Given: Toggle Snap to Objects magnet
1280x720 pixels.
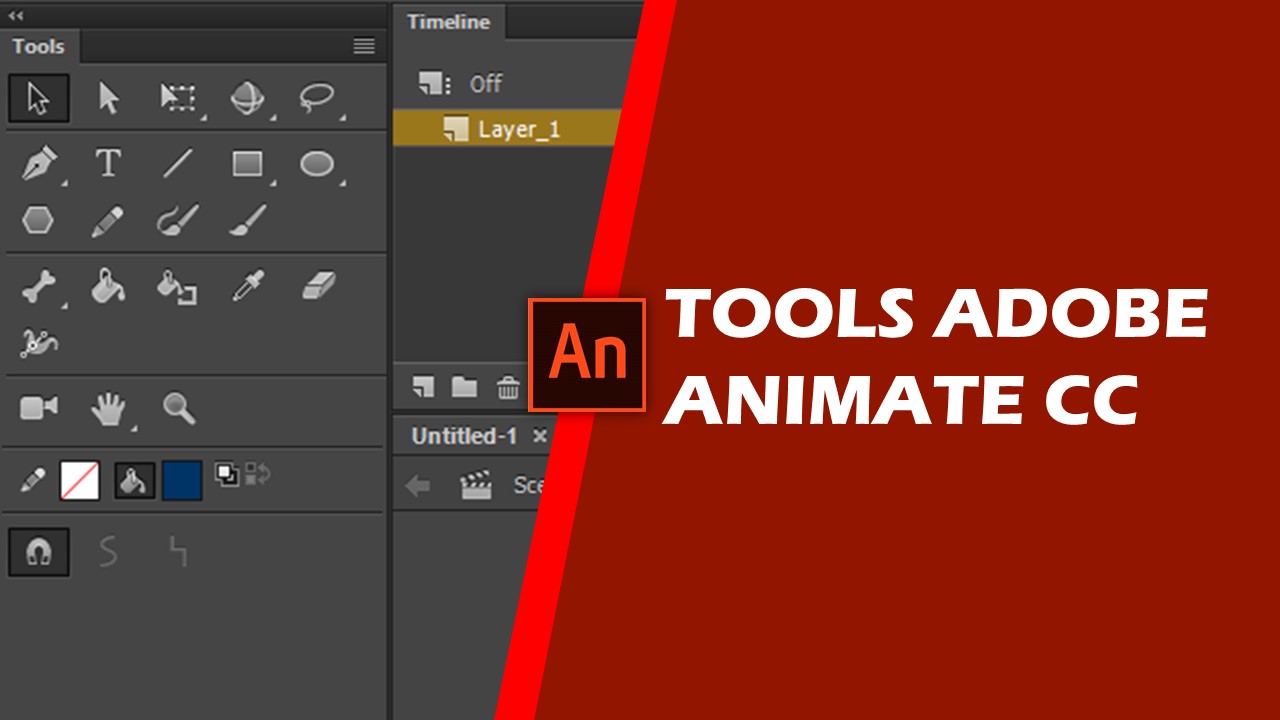Looking at the screenshot, I should [38, 551].
